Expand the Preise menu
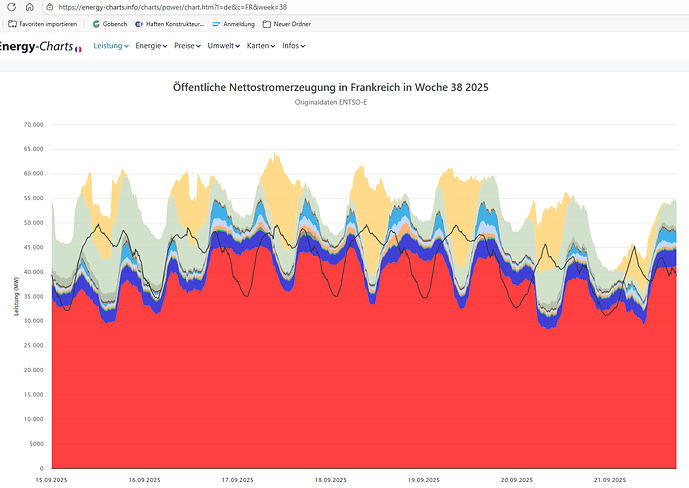This screenshot has height=488, width=689. tap(187, 46)
